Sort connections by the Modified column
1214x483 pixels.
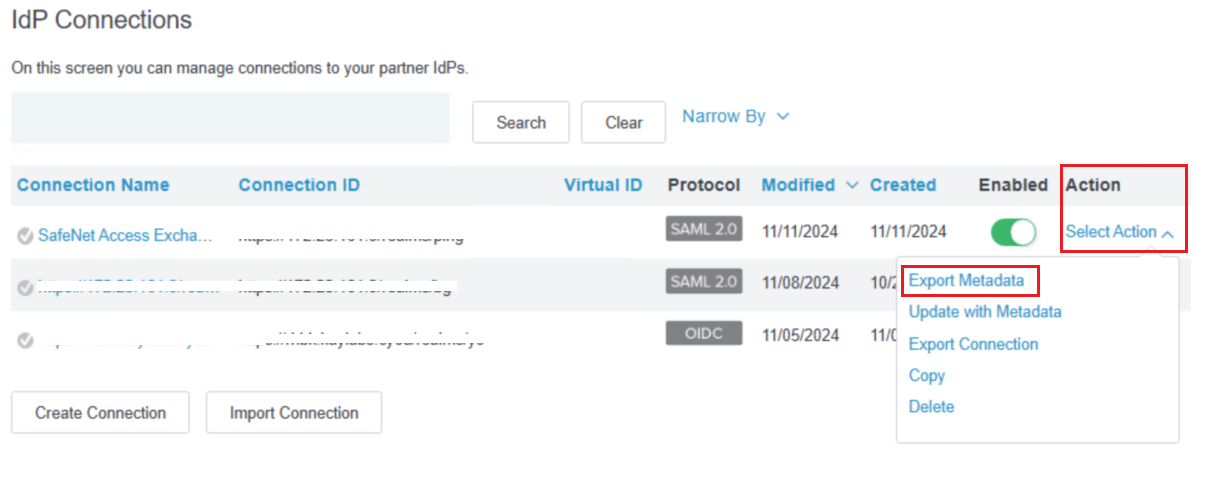(798, 185)
